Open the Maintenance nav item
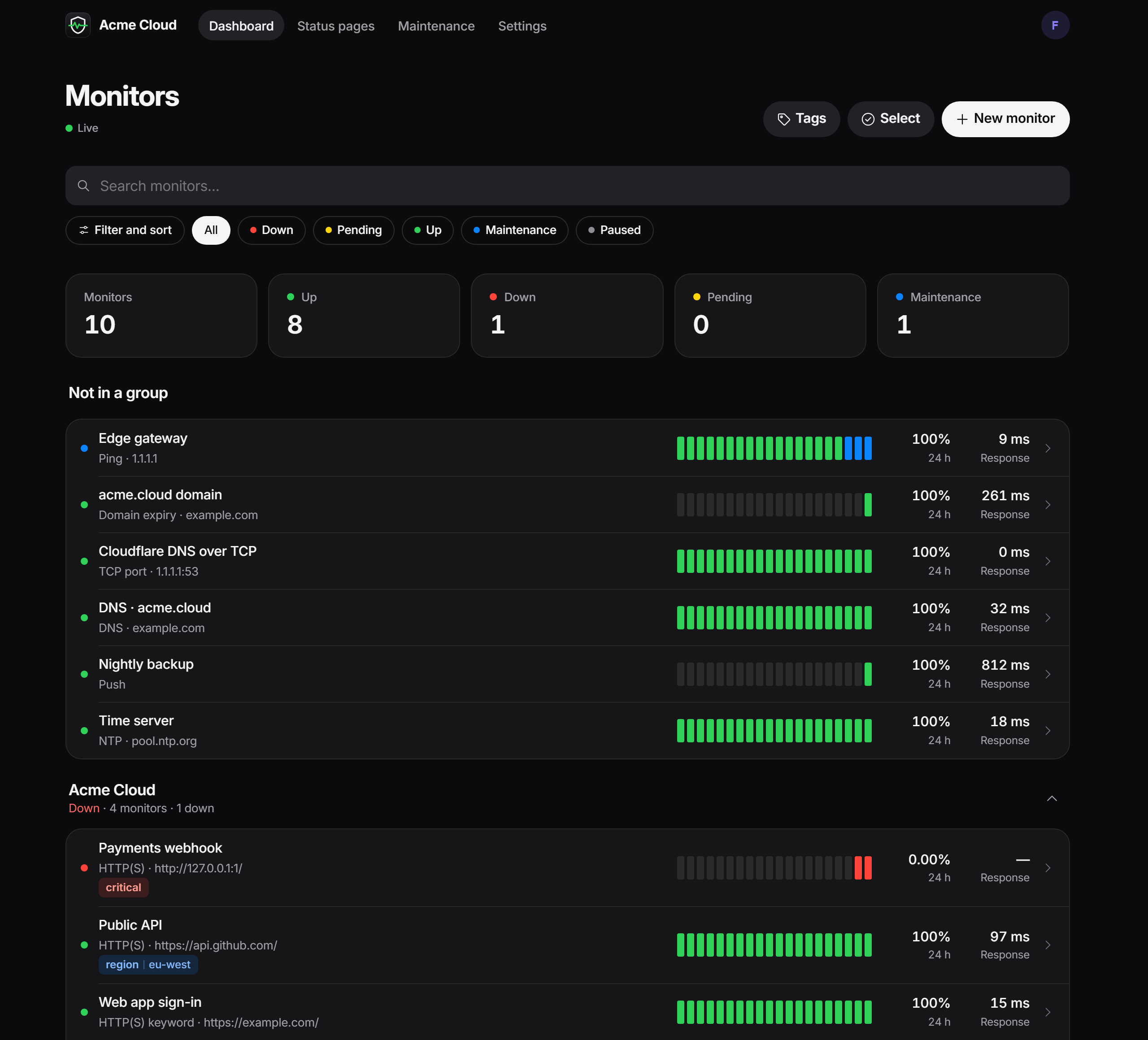Screen dimensions: 1148x1040 point(435,26)
